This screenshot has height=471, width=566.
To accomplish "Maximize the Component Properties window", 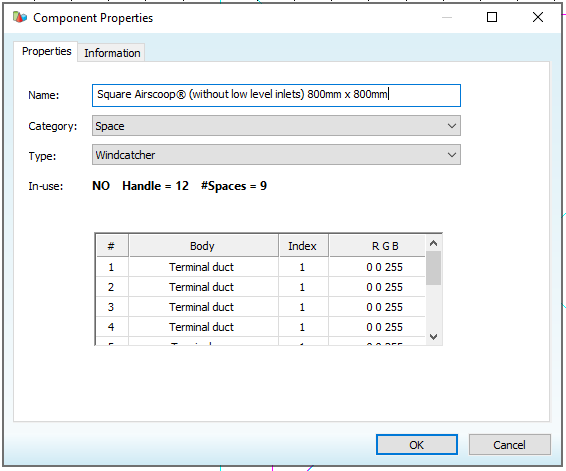I will [492, 17].
